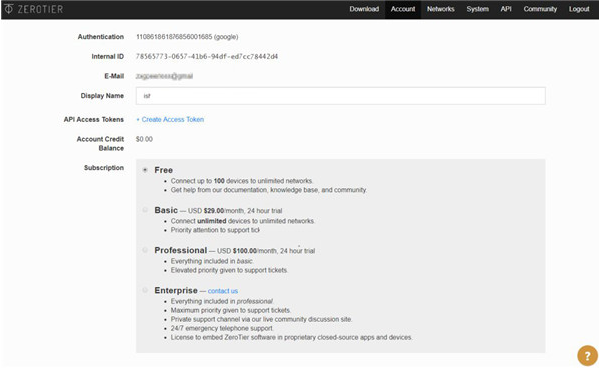
Task: Click the Free plan heading text
Action: click(x=164, y=170)
